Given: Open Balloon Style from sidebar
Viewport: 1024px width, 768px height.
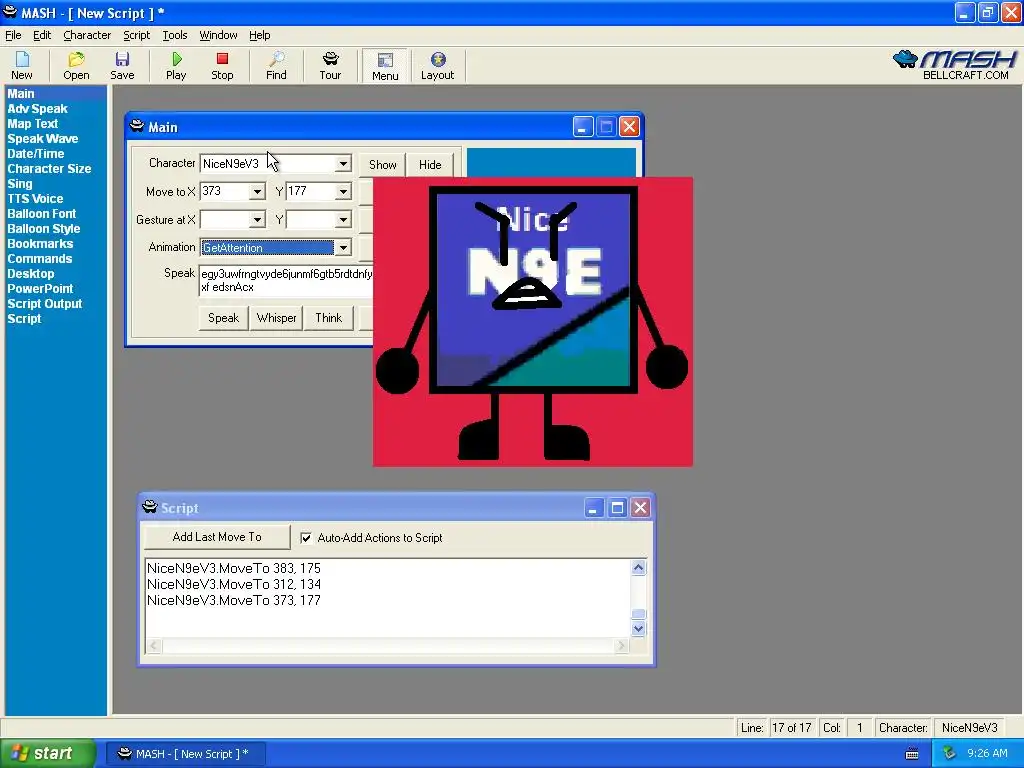Looking at the screenshot, I should coord(43,229).
